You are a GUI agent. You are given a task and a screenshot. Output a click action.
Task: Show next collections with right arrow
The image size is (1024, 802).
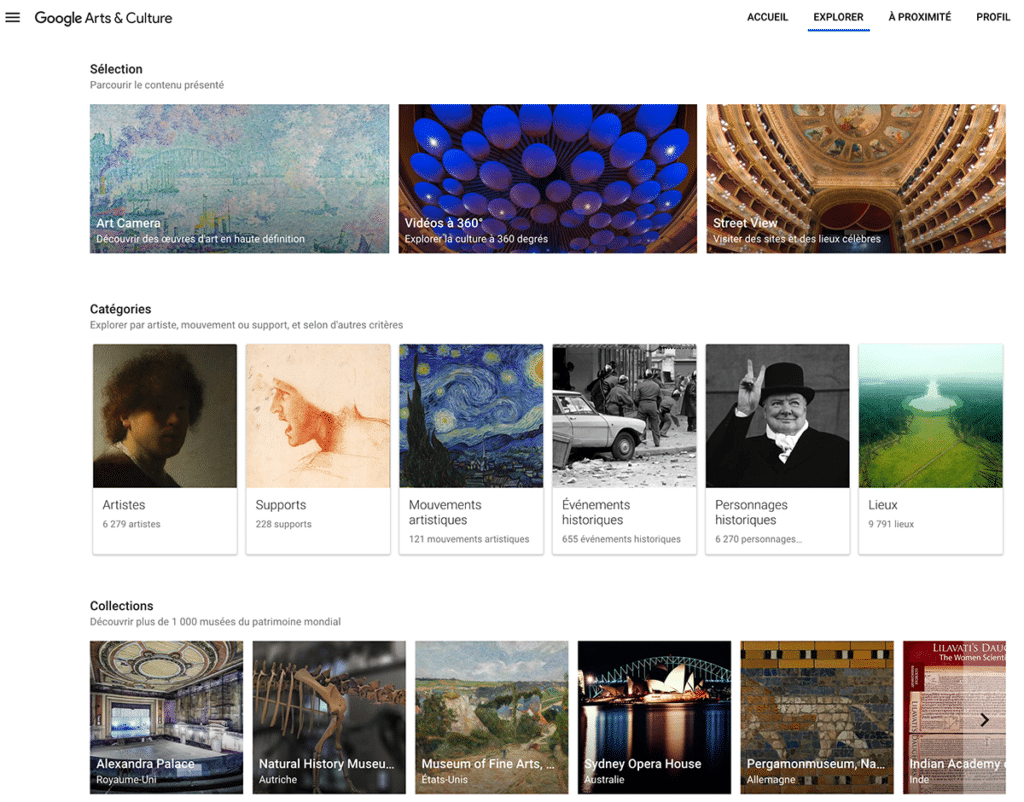[984, 720]
